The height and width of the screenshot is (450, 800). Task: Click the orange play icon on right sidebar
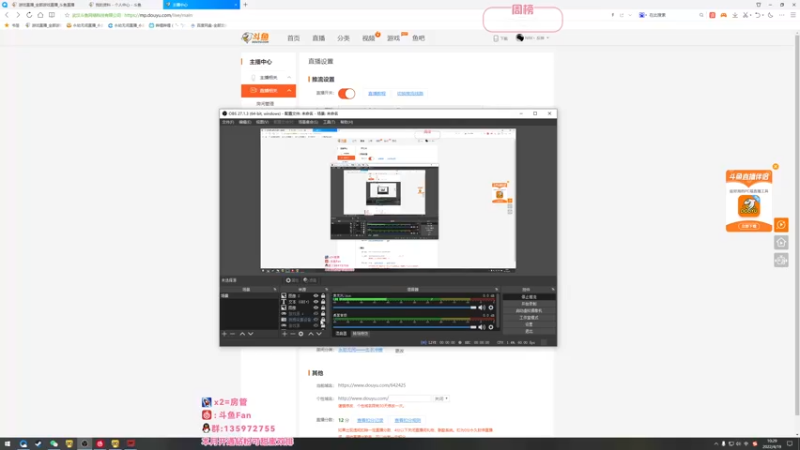coord(781,225)
